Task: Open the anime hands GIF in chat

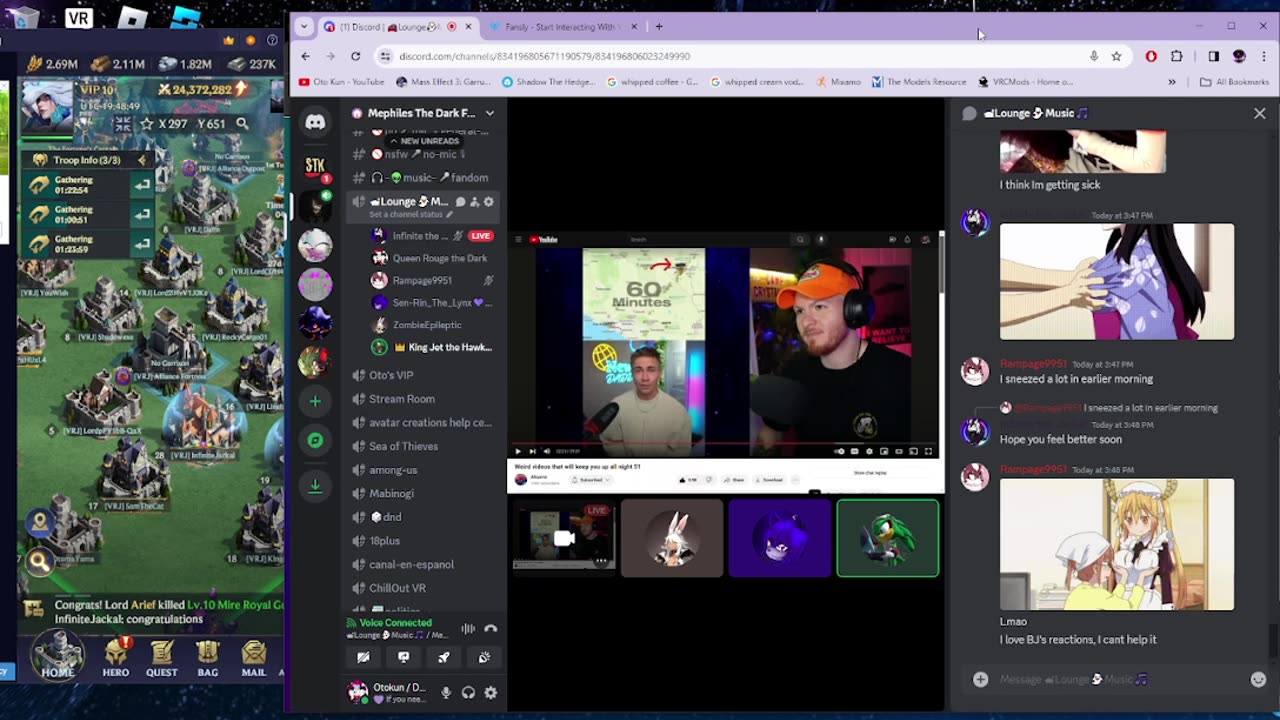Action: click(1117, 282)
